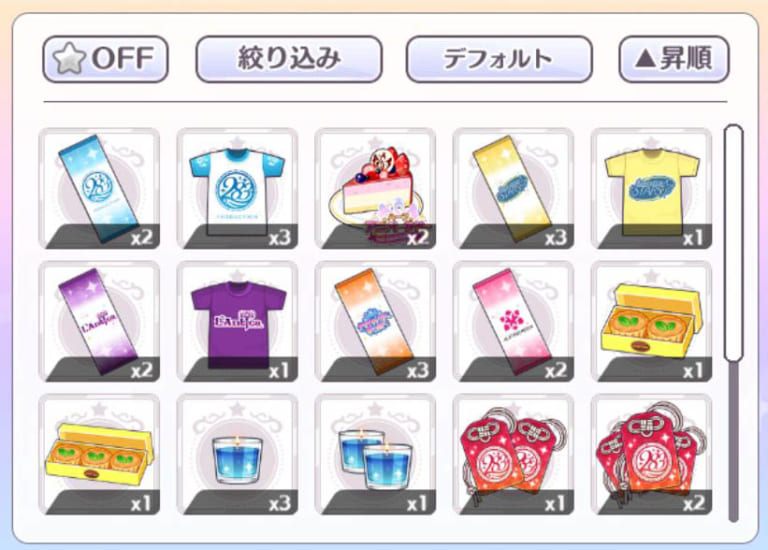Click the vertical scrollbar thumb
Viewport: 768px width, 550px height.
pos(733,243)
